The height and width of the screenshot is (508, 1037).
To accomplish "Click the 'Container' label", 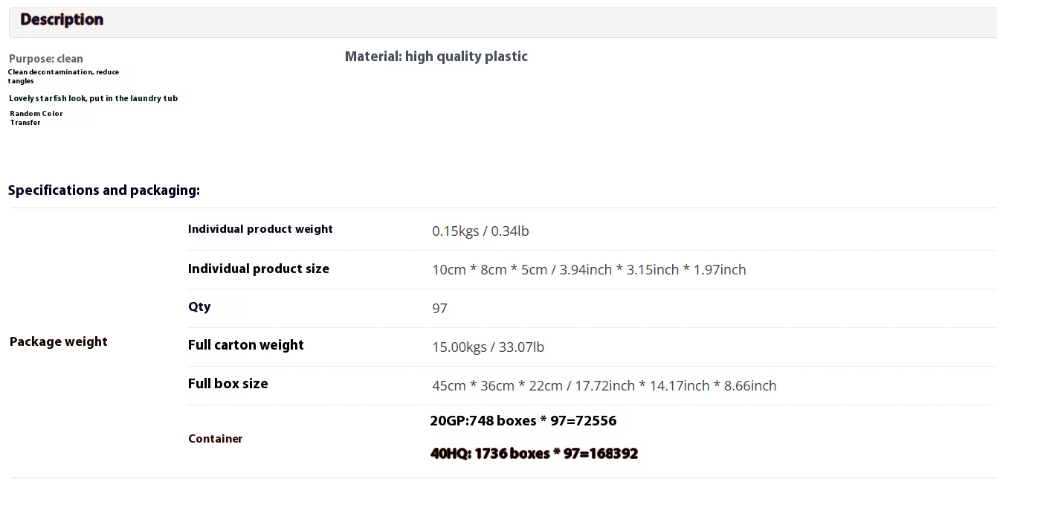I will pos(215,439).
